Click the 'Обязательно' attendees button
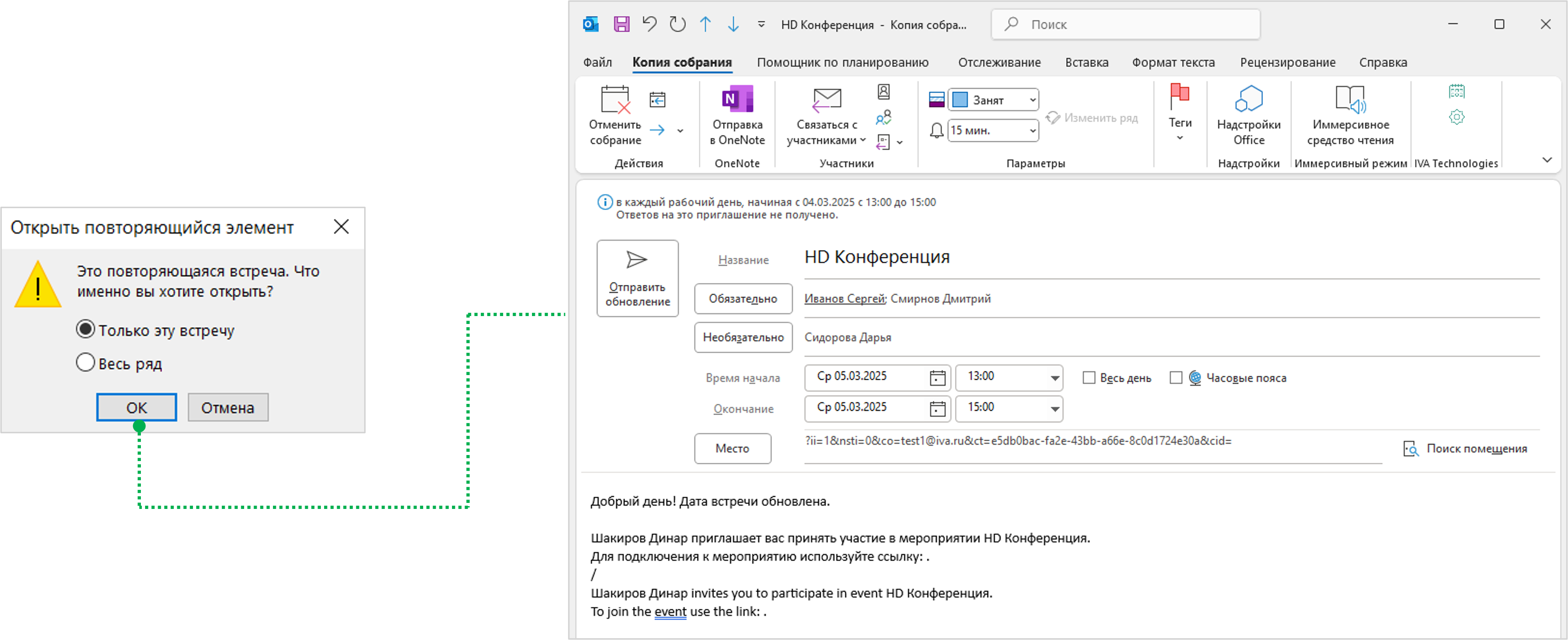 pyautogui.click(x=743, y=299)
